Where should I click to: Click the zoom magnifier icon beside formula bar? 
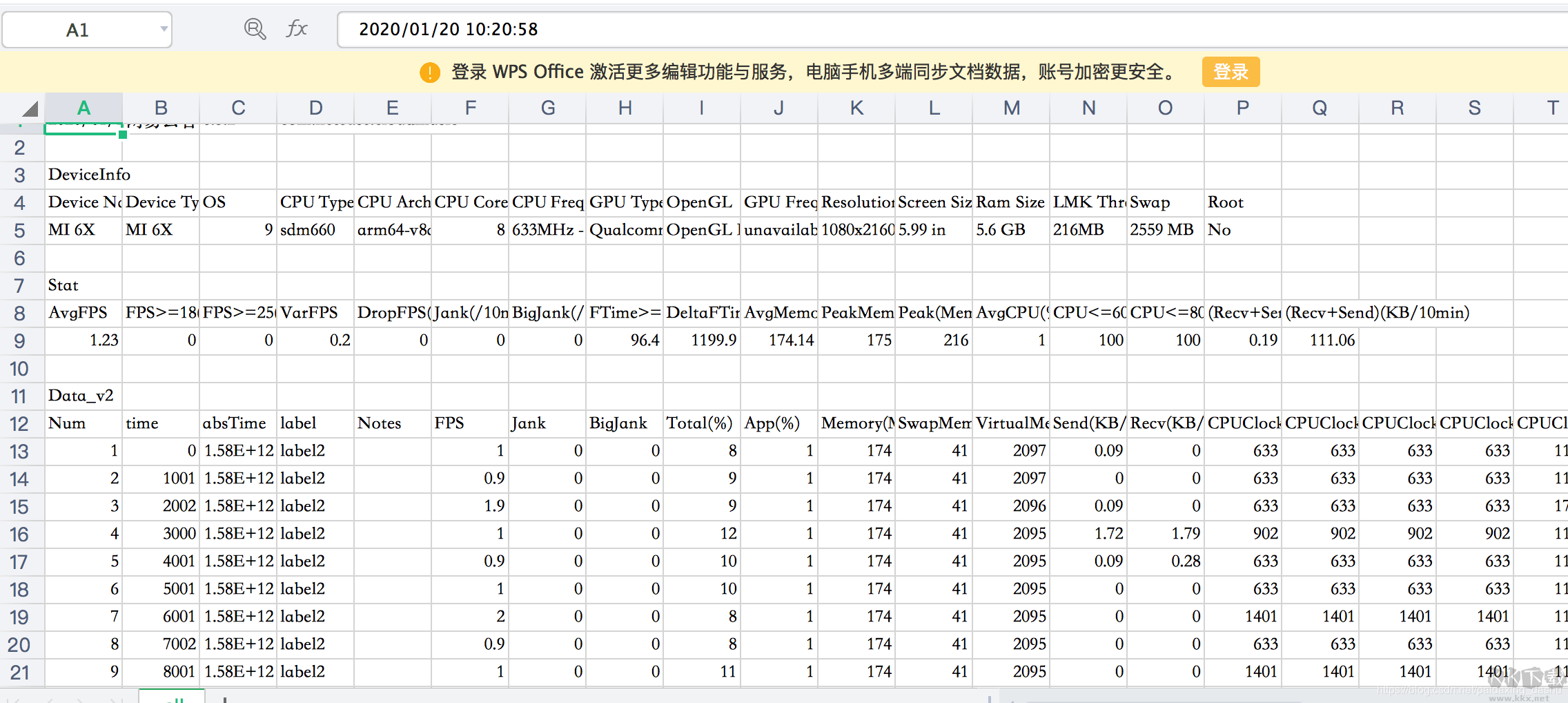tap(255, 29)
